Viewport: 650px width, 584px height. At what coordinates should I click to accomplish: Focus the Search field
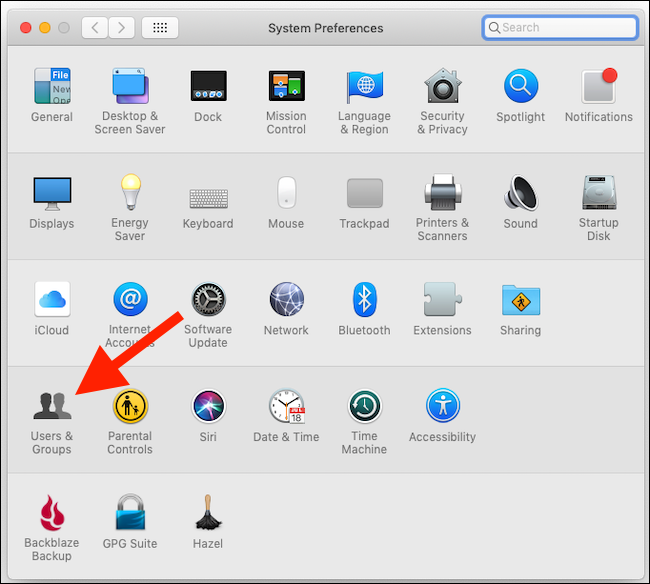point(560,28)
